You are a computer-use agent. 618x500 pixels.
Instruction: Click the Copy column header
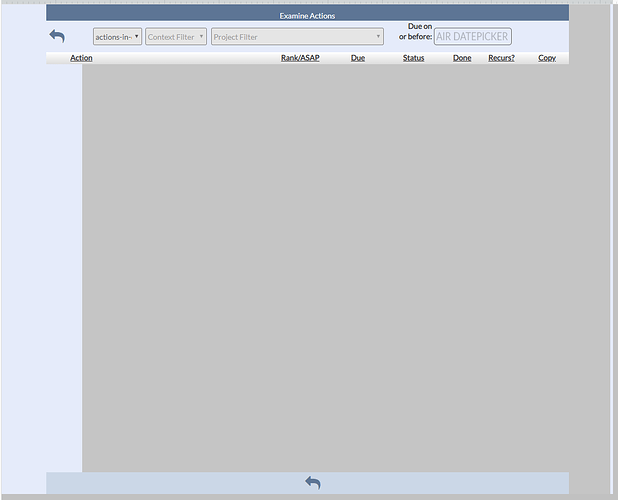547,58
